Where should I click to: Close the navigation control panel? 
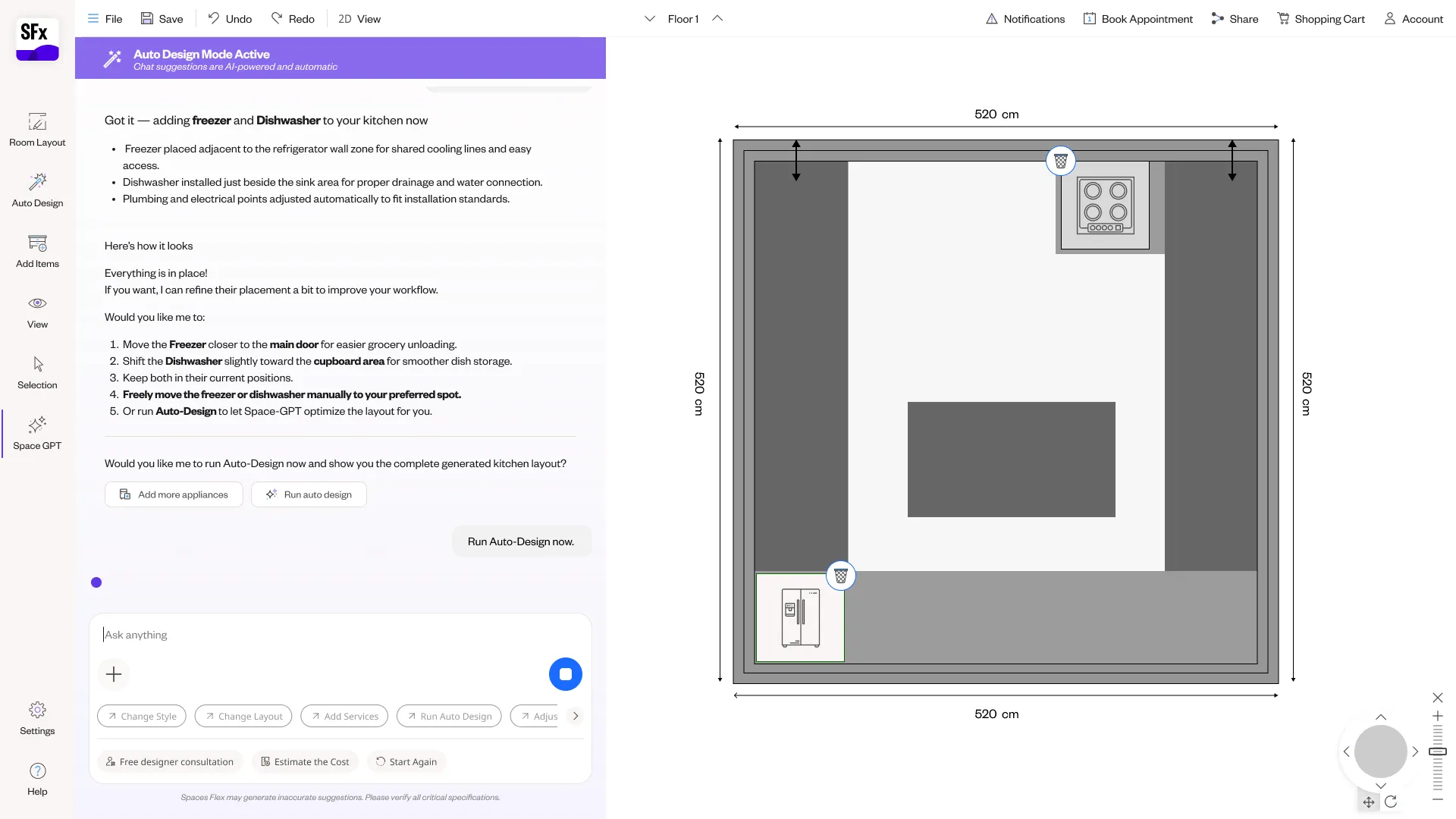[1438, 698]
